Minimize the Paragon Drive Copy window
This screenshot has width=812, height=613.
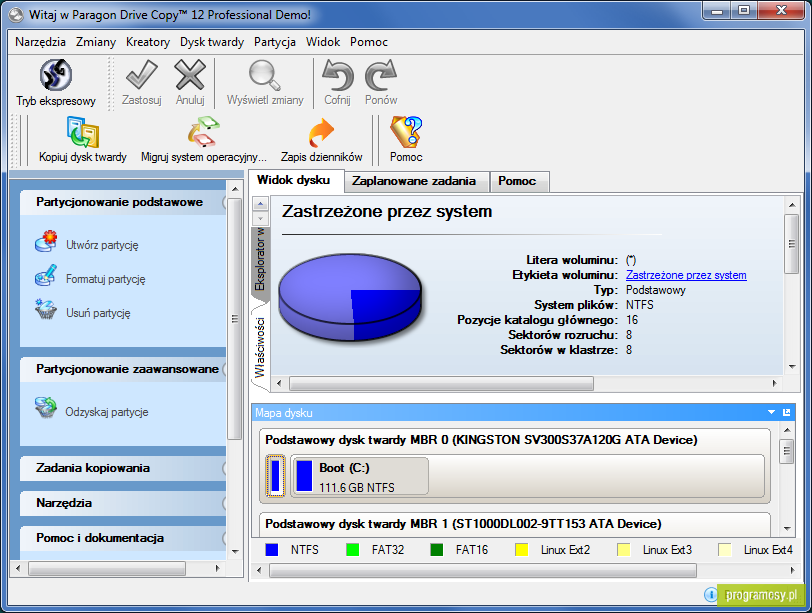pyautogui.click(x=717, y=11)
